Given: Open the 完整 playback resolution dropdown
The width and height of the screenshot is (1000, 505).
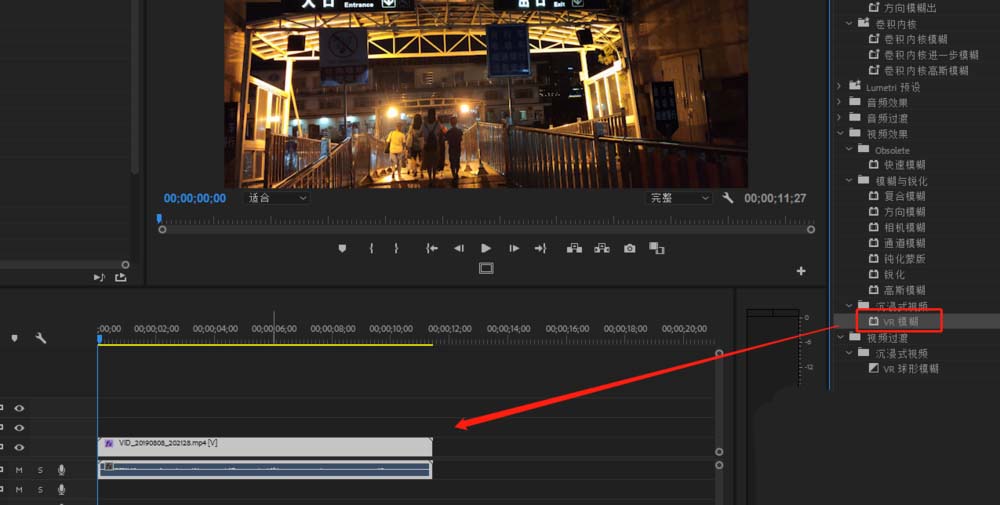Looking at the screenshot, I should [x=679, y=198].
